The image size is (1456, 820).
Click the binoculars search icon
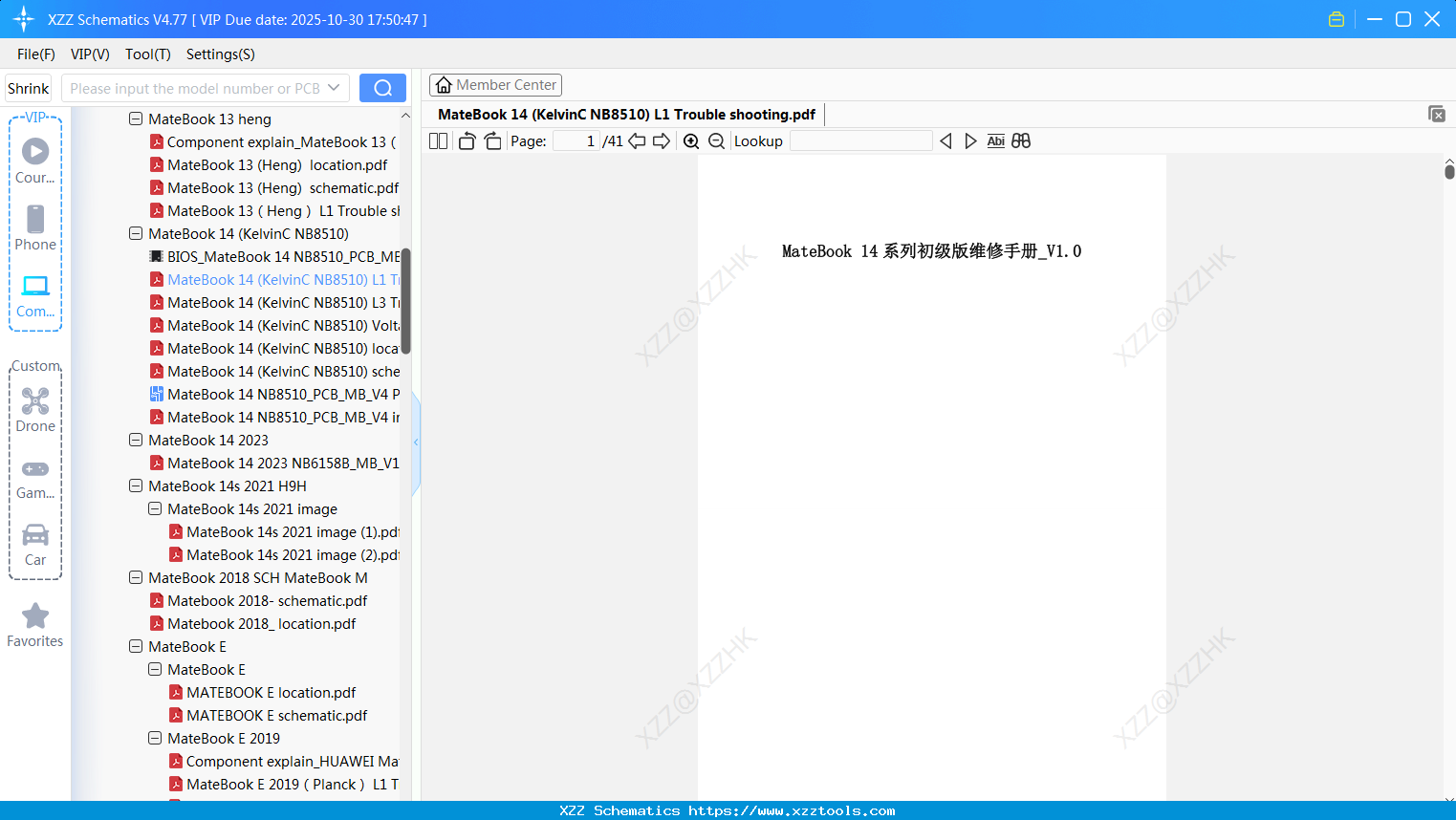[x=1021, y=141]
